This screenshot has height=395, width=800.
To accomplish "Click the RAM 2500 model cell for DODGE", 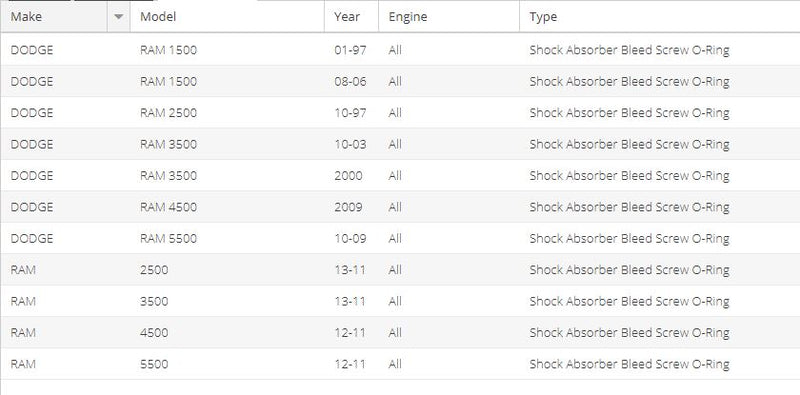I will pyautogui.click(x=168, y=113).
